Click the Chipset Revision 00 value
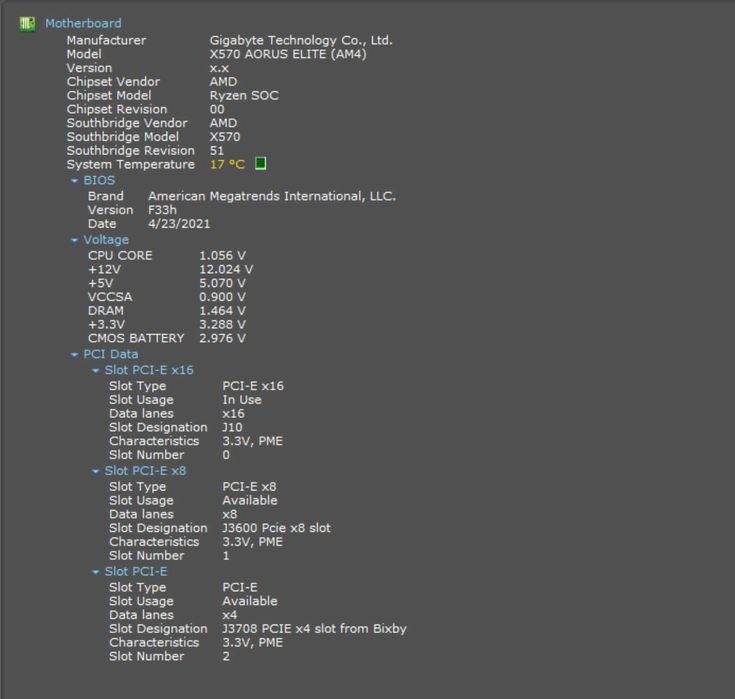This screenshot has height=699, width=735. point(217,109)
